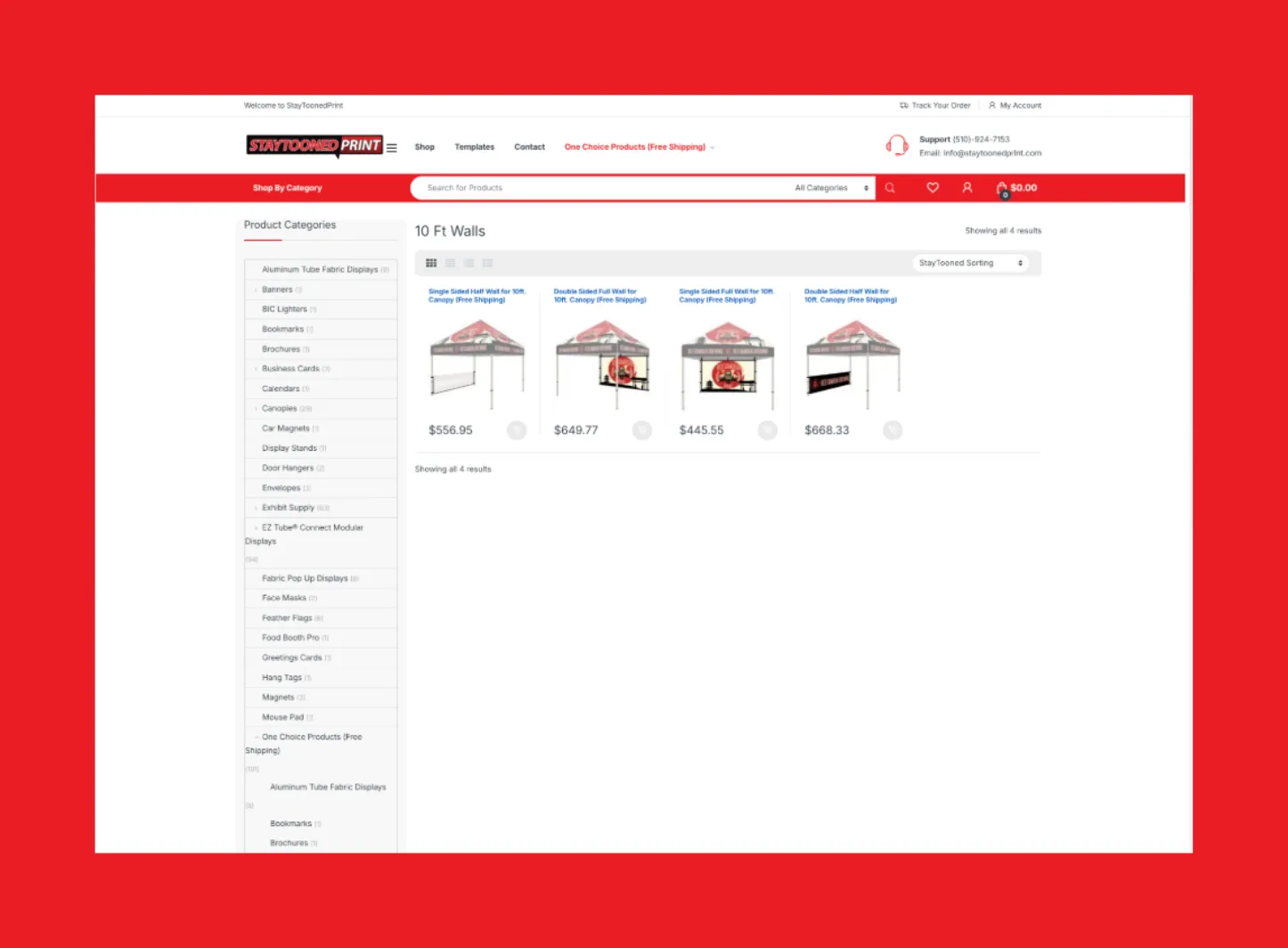The width and height of the screenshot is (1288, 948).
Task: Click the user account icon in red bar
Action: tap(967, 188)
